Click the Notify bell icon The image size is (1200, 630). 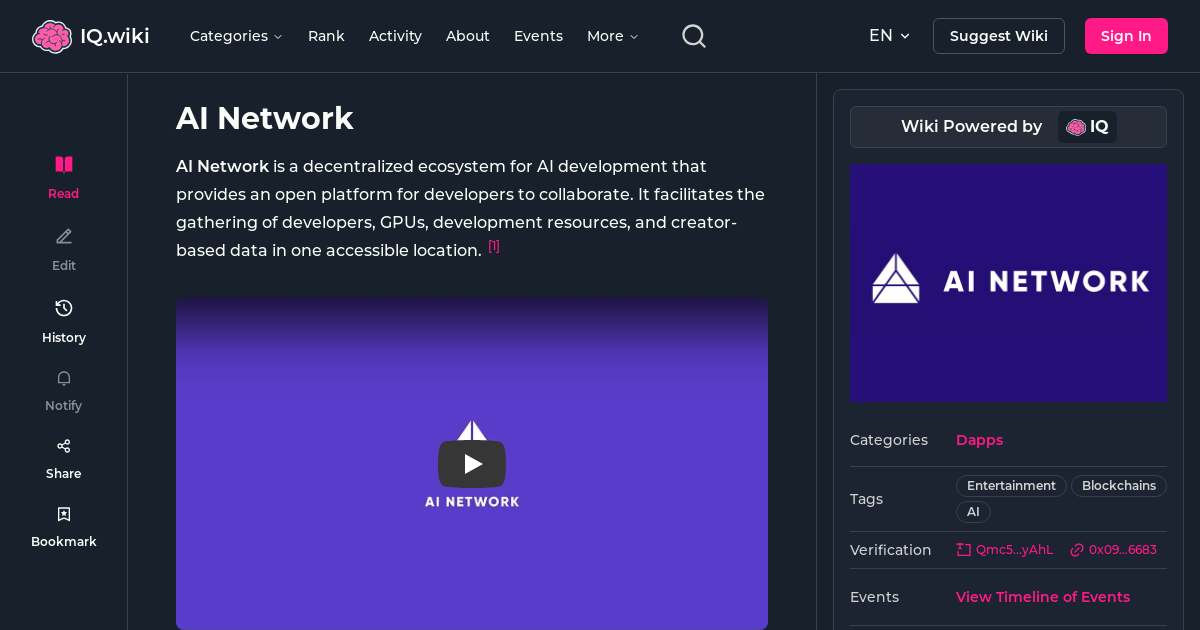[x=63, y=378]
